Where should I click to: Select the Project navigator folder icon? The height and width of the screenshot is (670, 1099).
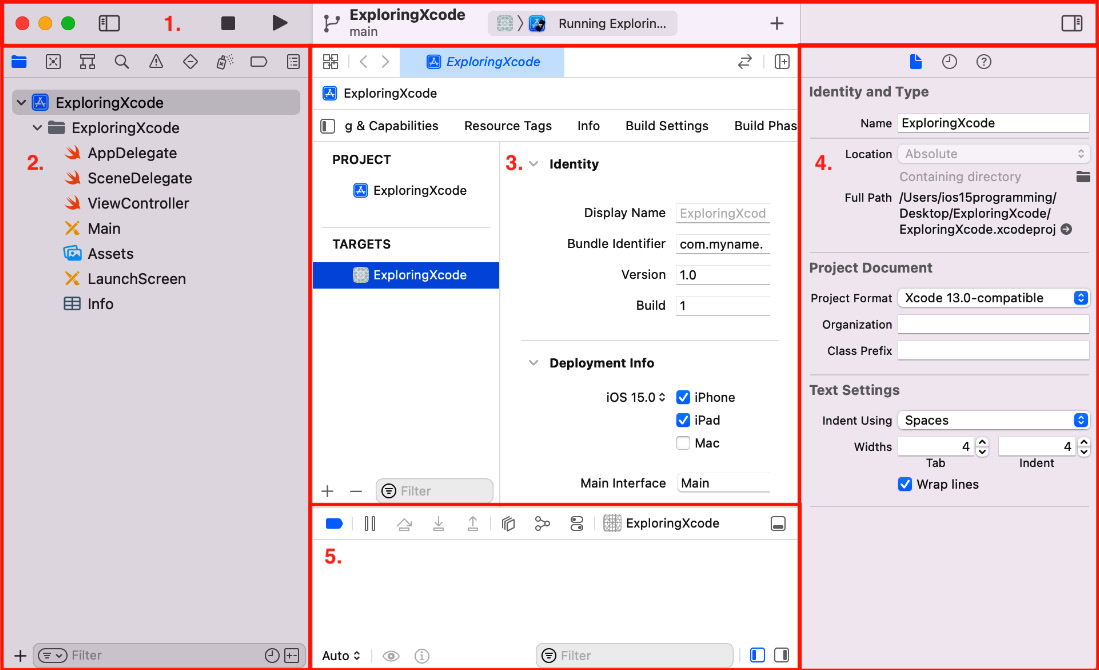tap(19, 62)
